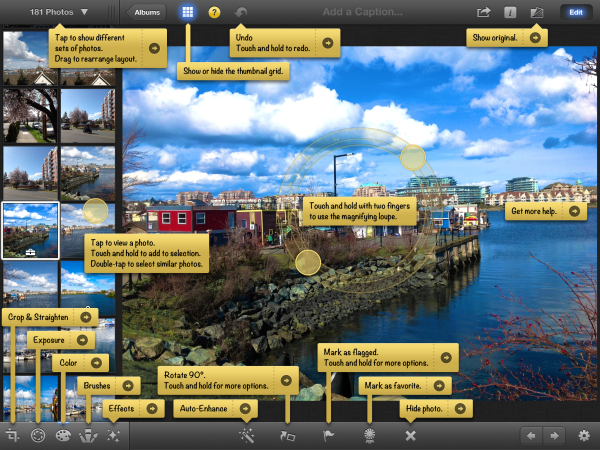Mark photo as favorite with ribbon icon

[x=369, y=435]
